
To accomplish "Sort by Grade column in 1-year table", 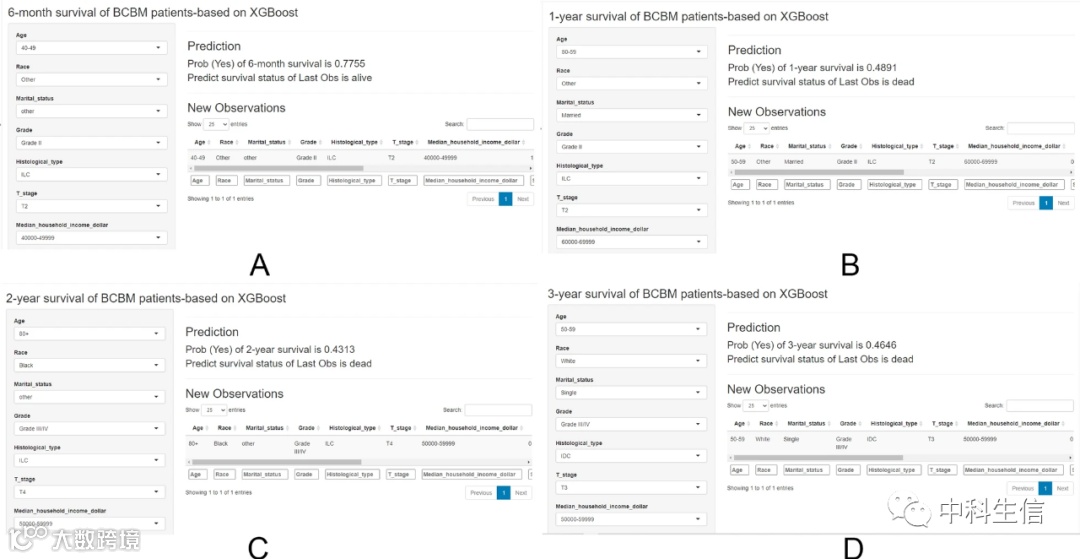I will (x=848, y=146).
